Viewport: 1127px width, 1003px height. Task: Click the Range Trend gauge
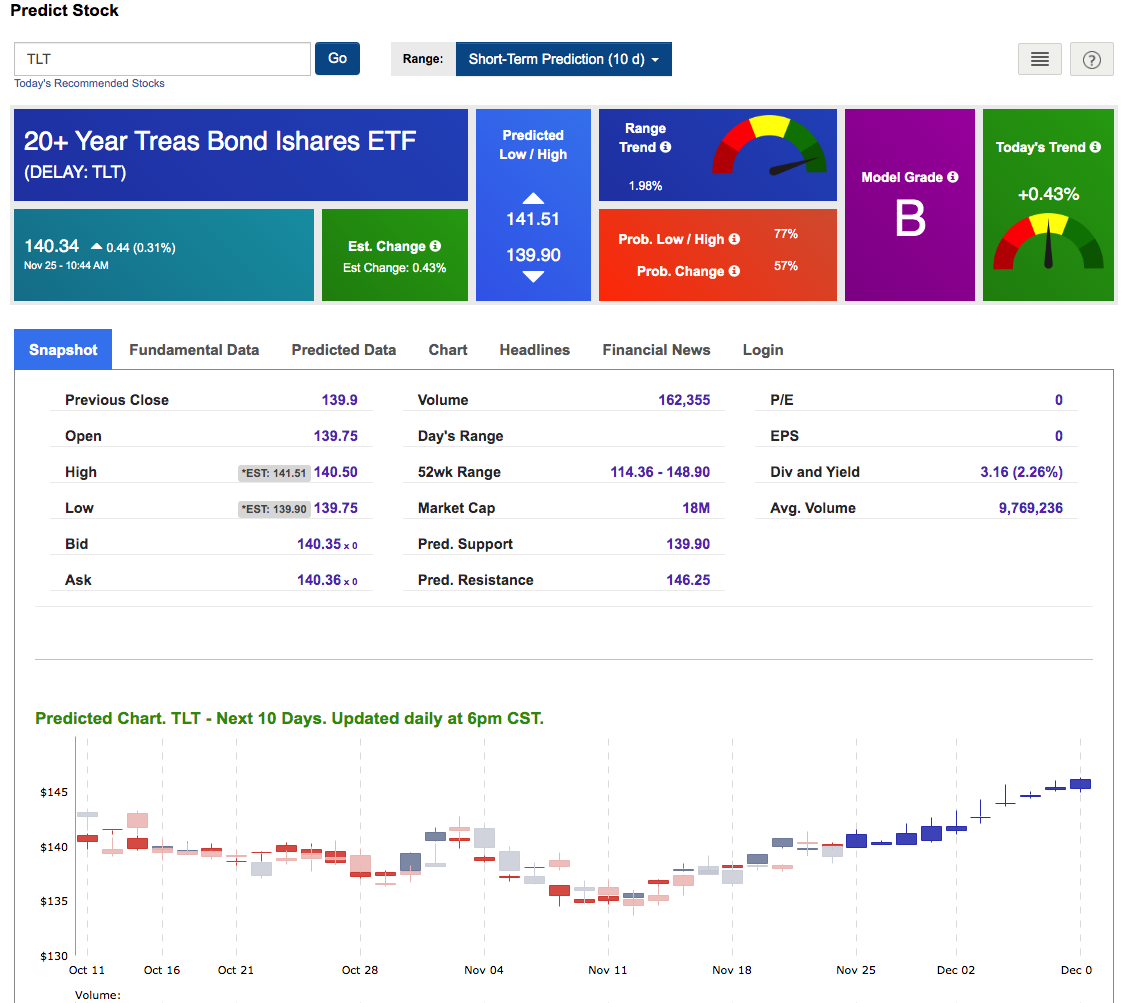pyautogui.click(x=769, y=146)
